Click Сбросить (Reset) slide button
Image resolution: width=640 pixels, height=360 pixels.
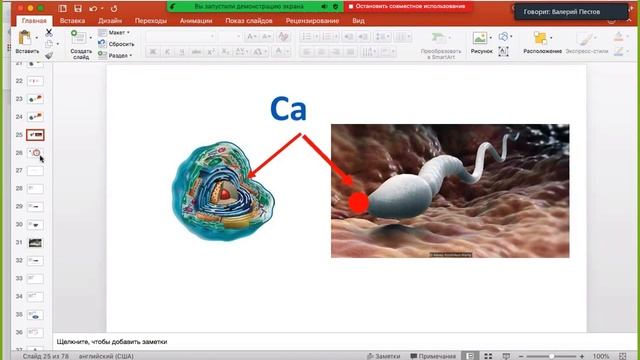pos(117,44)
